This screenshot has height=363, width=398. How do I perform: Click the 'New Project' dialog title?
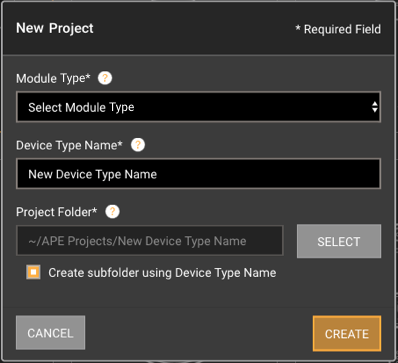click(x=55, y=28)
